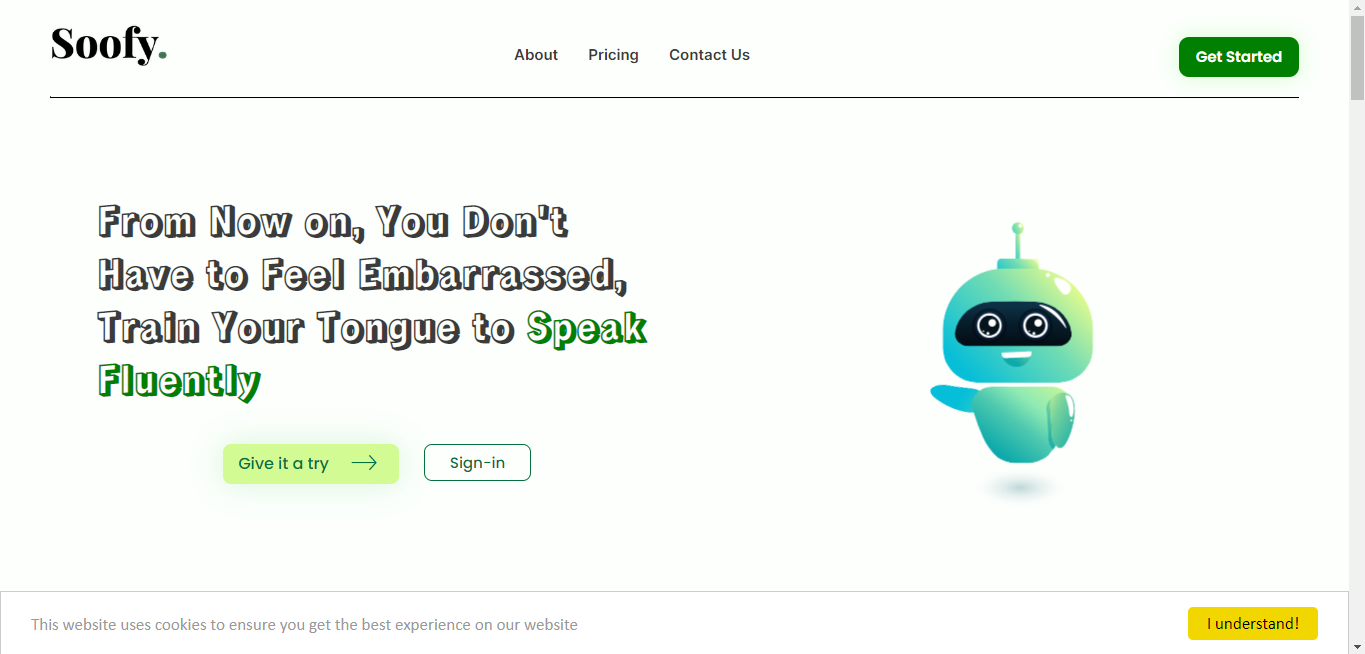Screen dimensions: 1365x654
Task: Click the scrollbar up arrow
Action: click(1357, 8)
